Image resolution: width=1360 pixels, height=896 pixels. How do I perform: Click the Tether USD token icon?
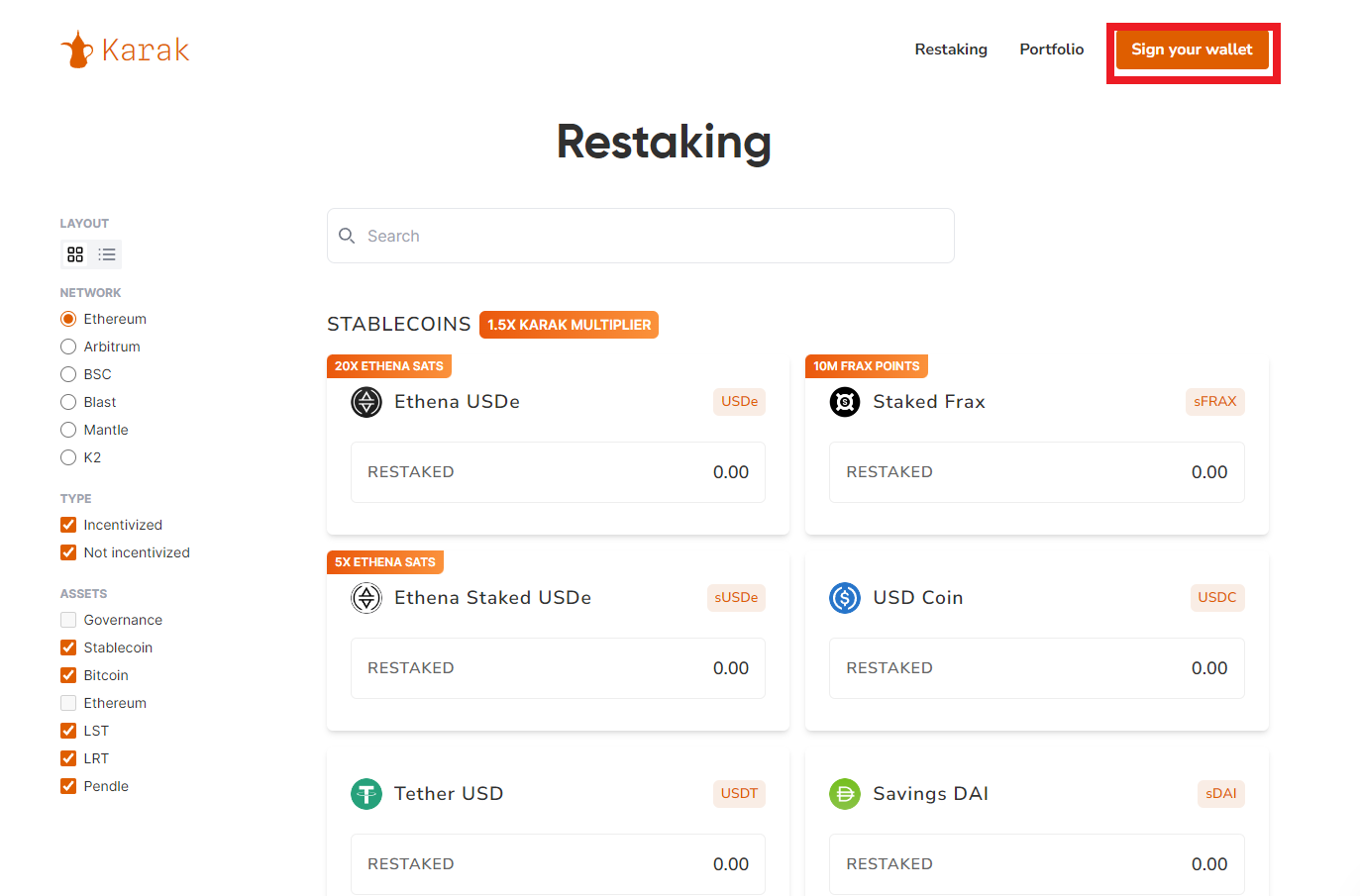[366, 794]
